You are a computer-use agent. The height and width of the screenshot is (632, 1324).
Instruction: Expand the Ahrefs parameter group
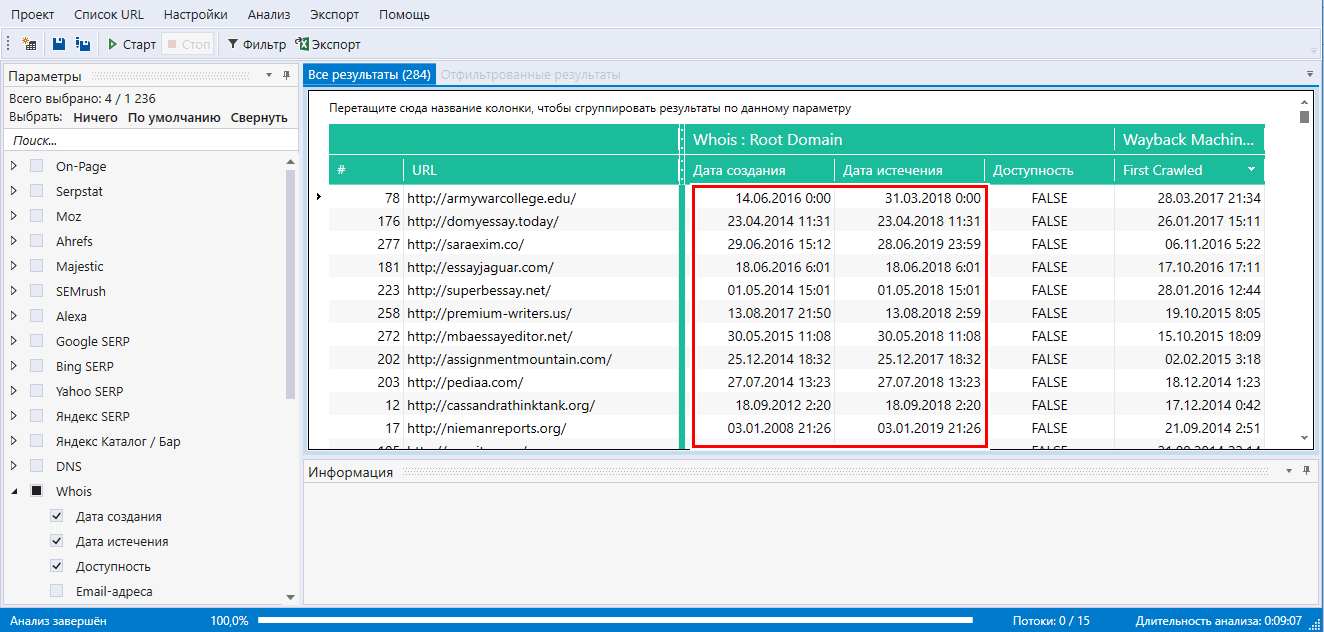pyautogui.click(x=14, y=242)
